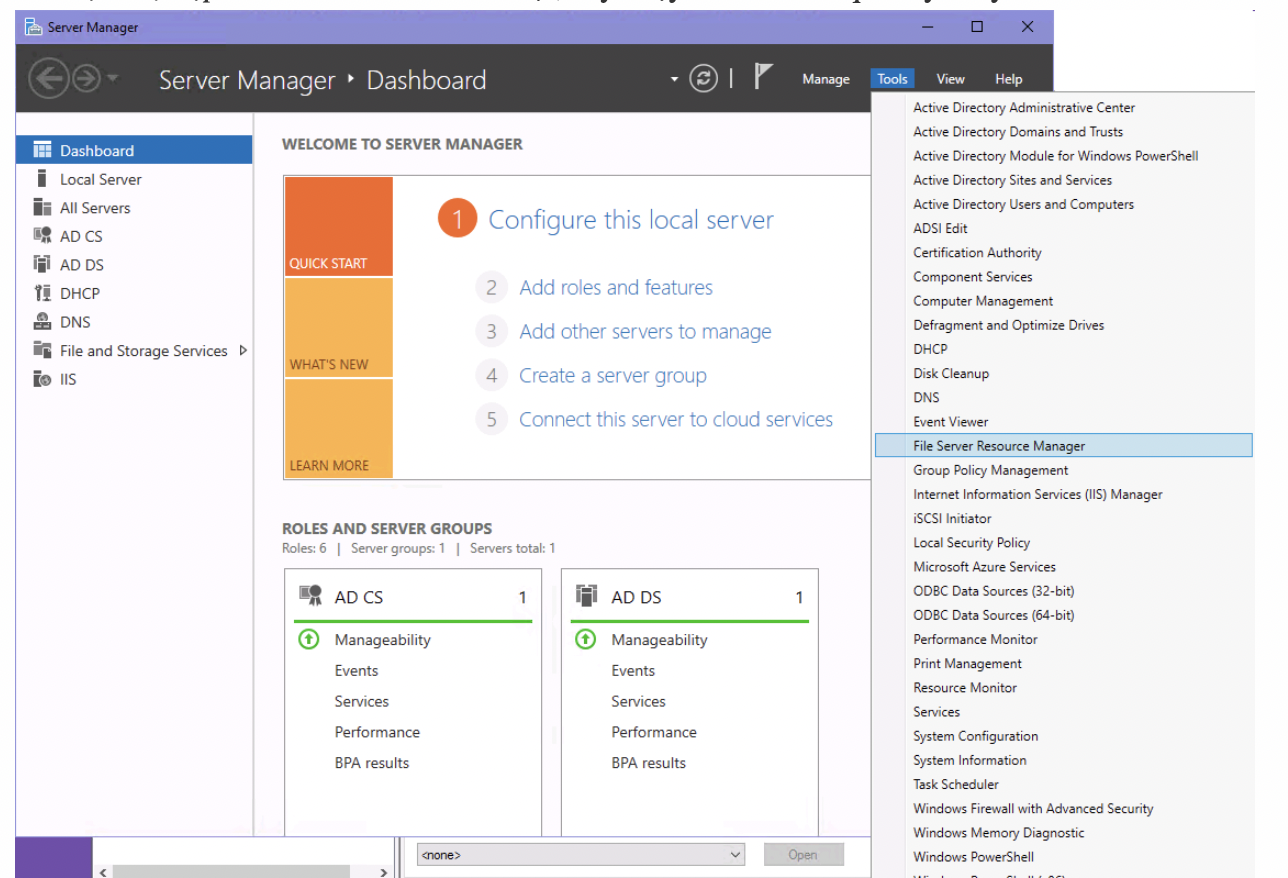Viewport: 1288px width, 878px height.
Task: Click the DNS sidebar icon
Action: (42, 322)
